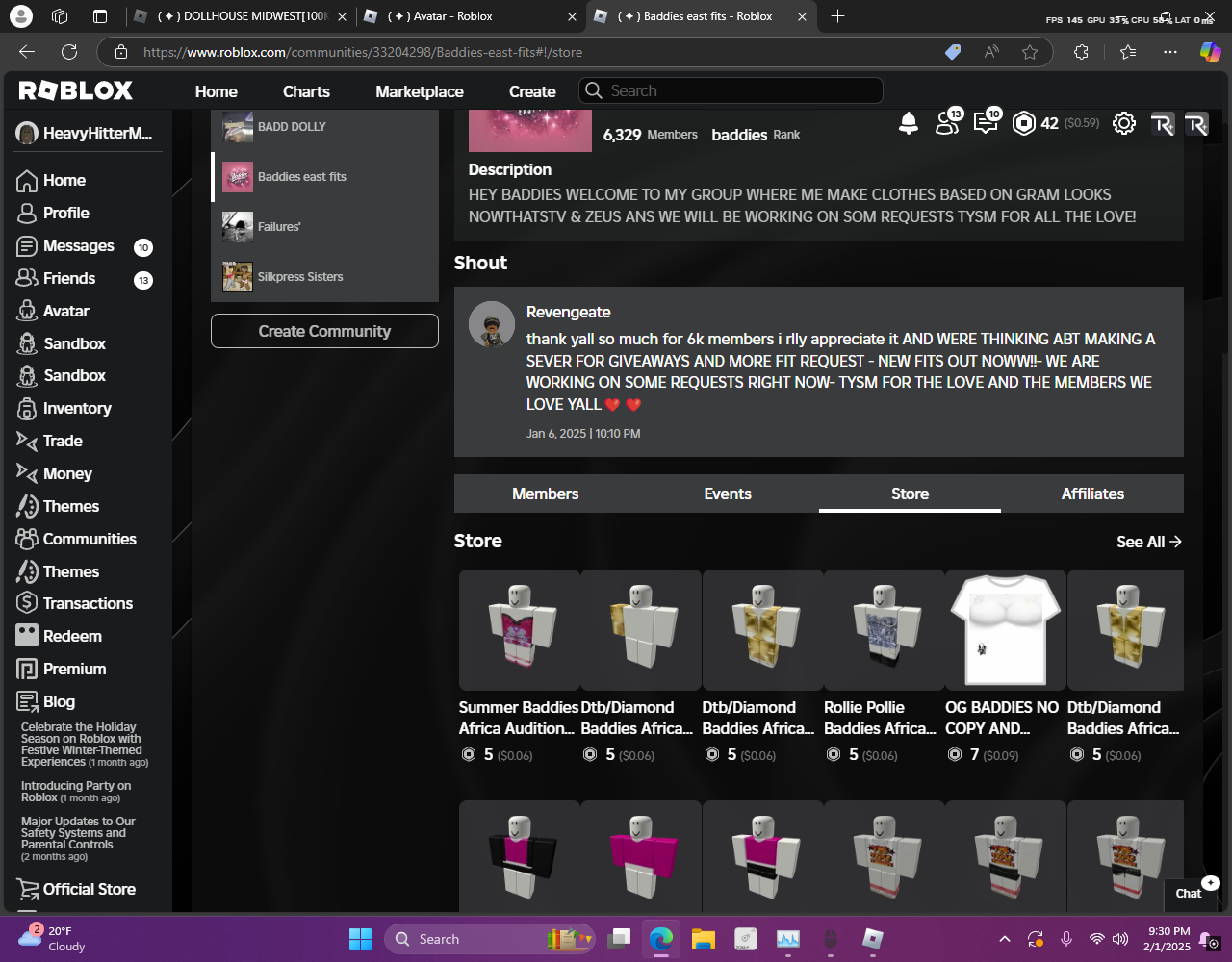Open the Roblox notifications bell
Viewport: 1232px width, 962px height.
(x=909, y=122)
